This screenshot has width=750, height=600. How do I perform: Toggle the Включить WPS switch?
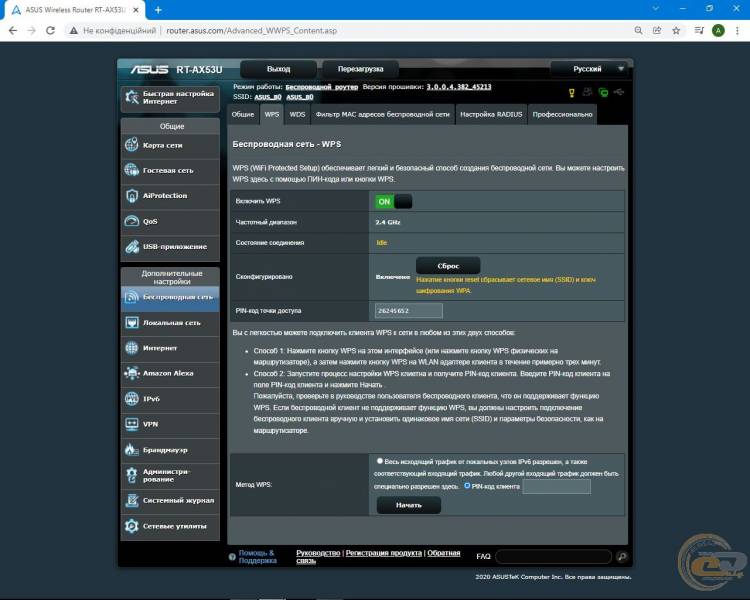[394, 201]
